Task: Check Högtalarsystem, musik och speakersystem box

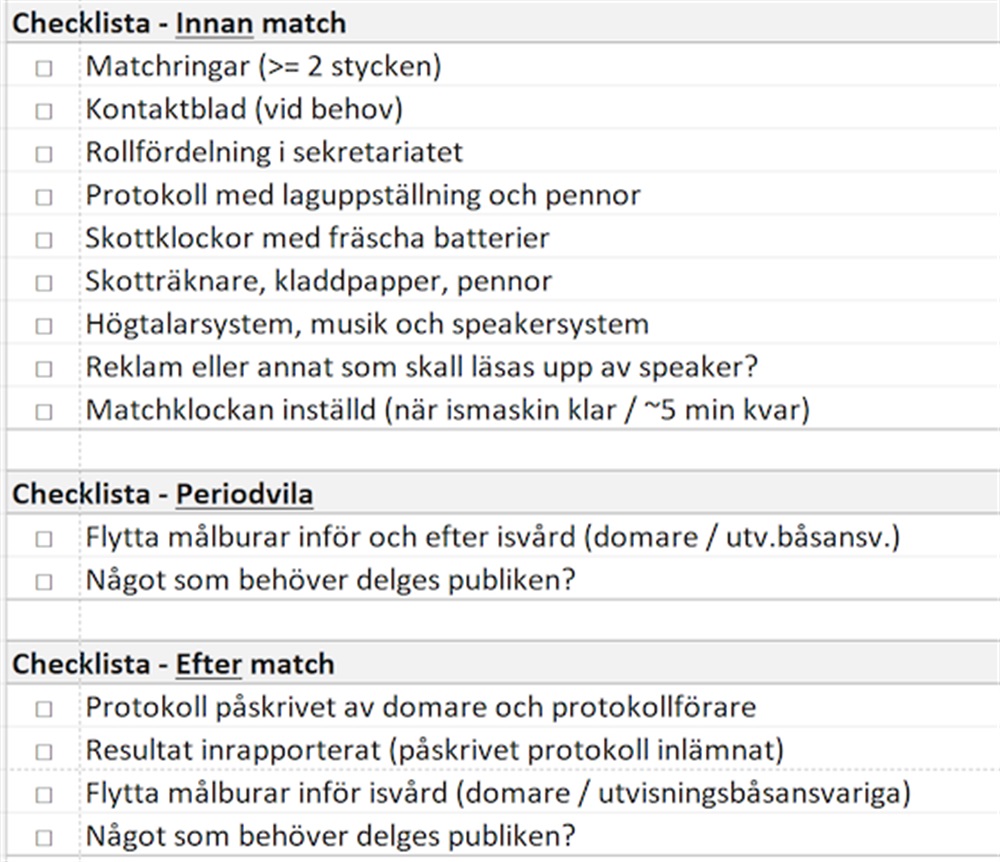Action: pos(43,326)
